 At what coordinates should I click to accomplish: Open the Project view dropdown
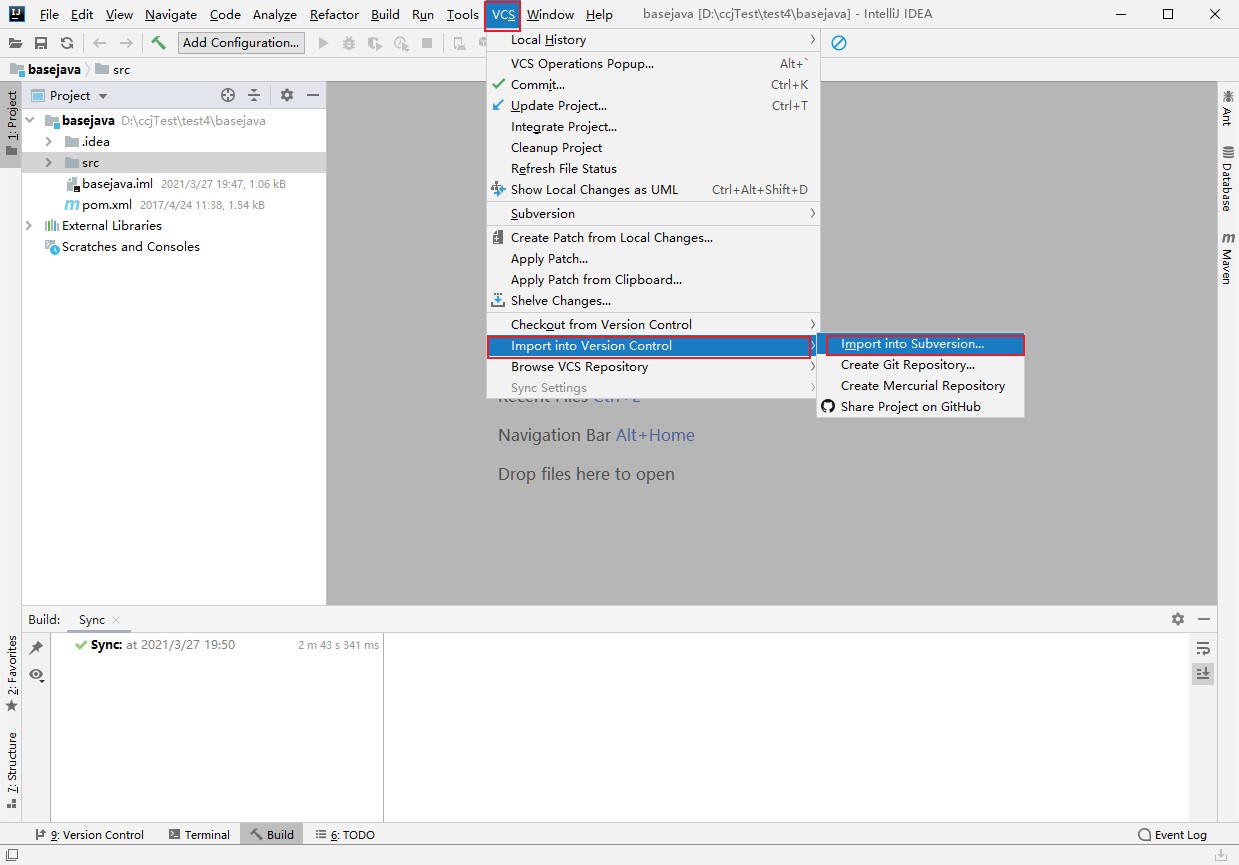(x=103, y=96)
